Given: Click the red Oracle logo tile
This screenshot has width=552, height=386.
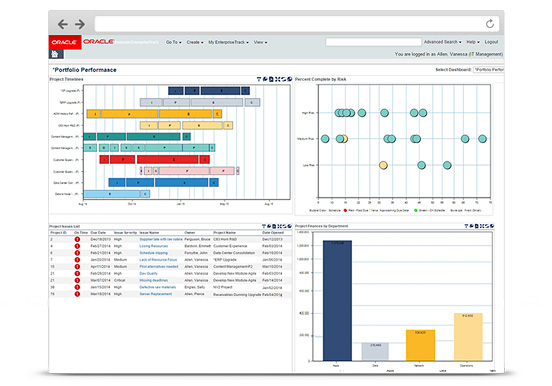Looking at the screenshot, I should click(65, 42).
